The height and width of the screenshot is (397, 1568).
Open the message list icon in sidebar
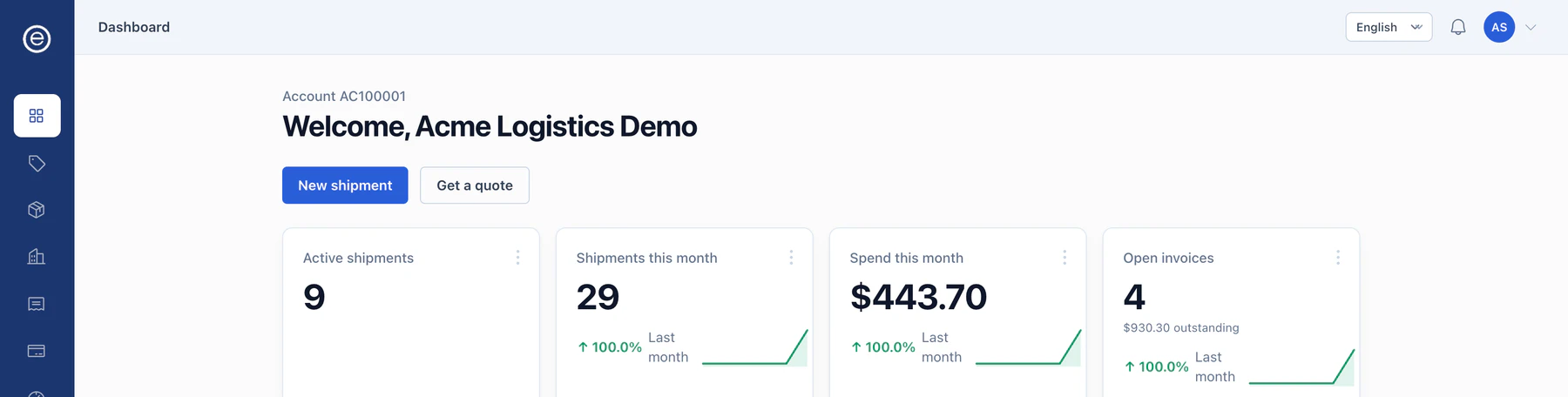click(37, 304)
